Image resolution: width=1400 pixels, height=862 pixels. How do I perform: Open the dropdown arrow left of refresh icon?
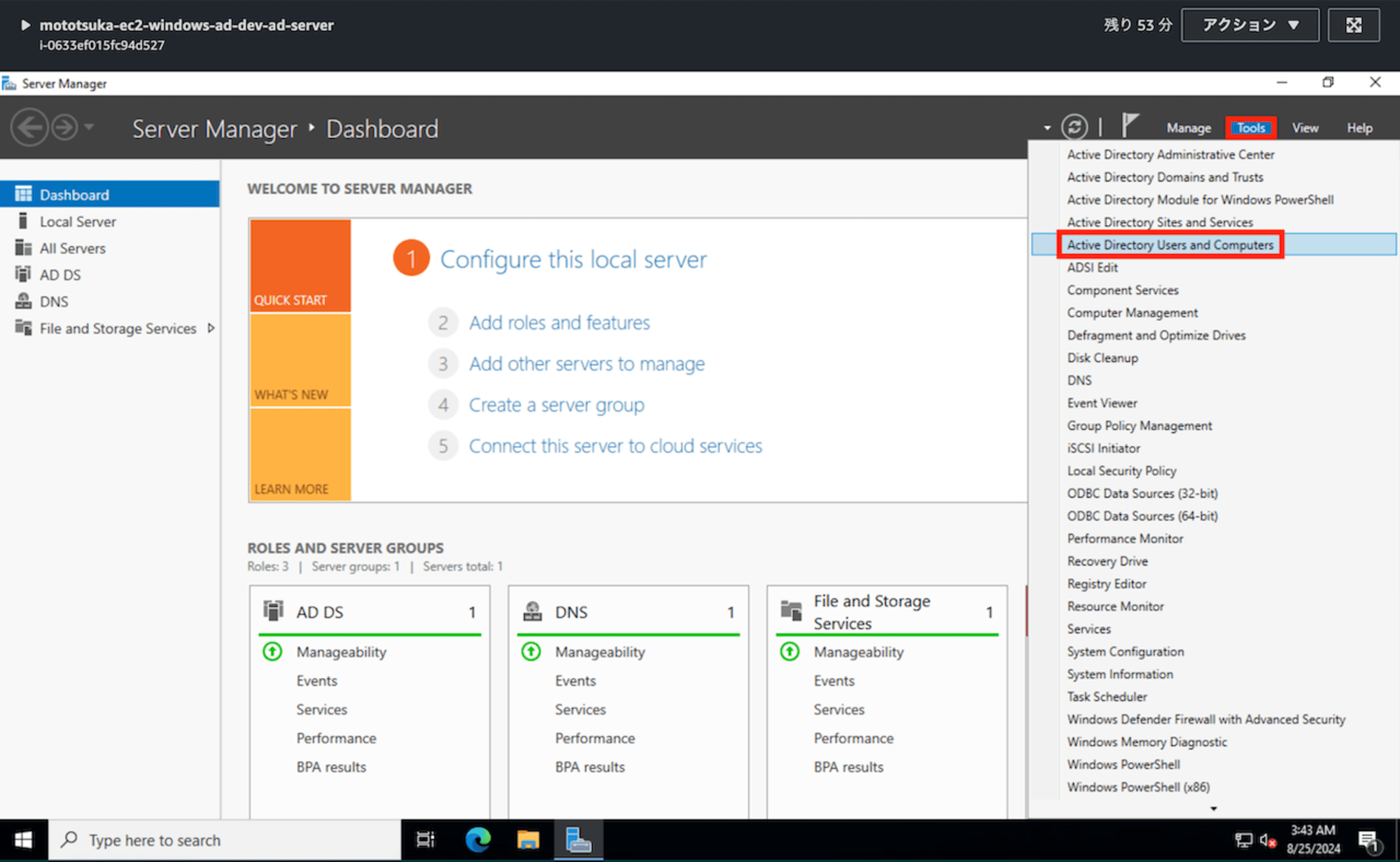[x=1047, y=128]
